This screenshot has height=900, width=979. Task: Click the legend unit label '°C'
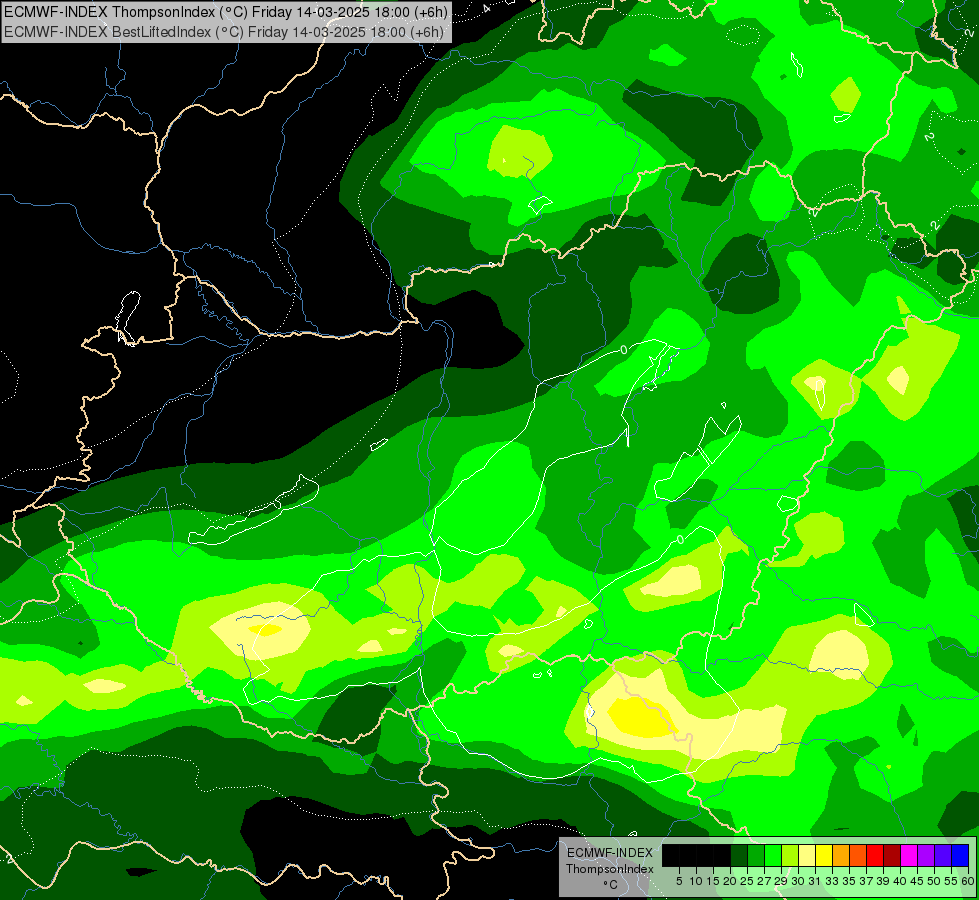[x=611, y=884]
